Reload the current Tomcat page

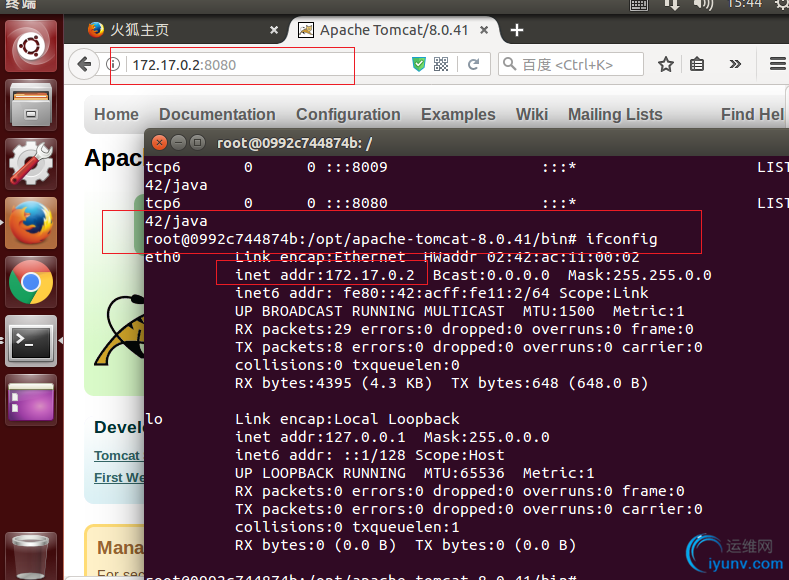click(474, 64)
